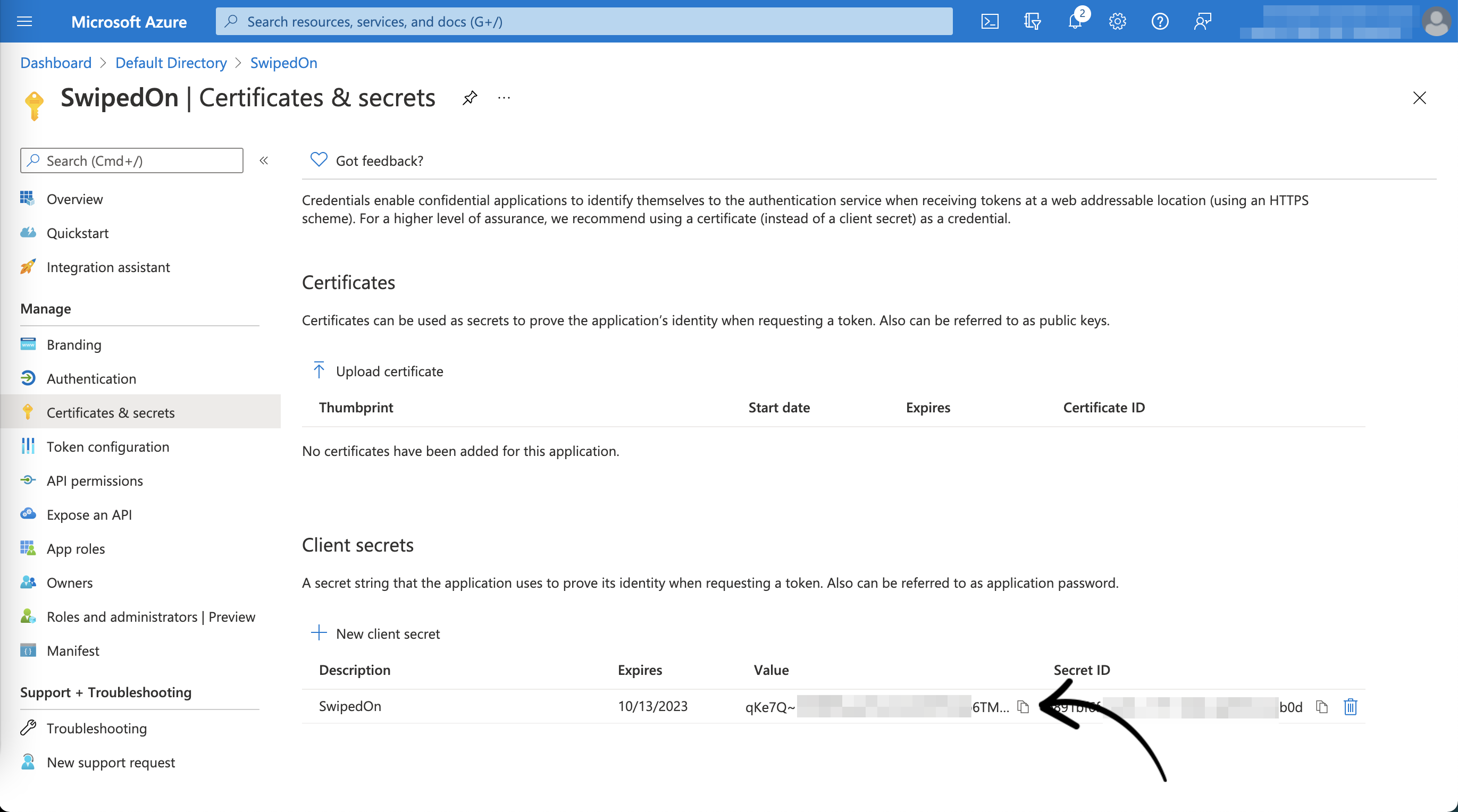
Task: Open the Directories and subscriptions filter icon
Action: [1033, 21]
